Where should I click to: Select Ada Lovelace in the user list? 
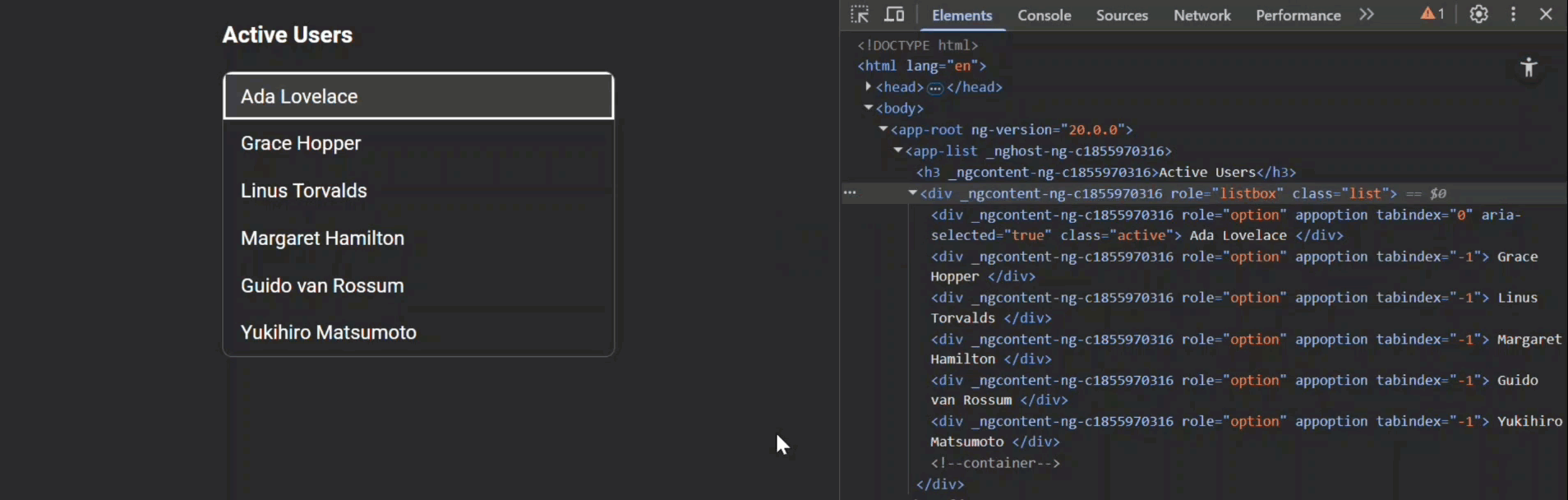coord(418,96)
